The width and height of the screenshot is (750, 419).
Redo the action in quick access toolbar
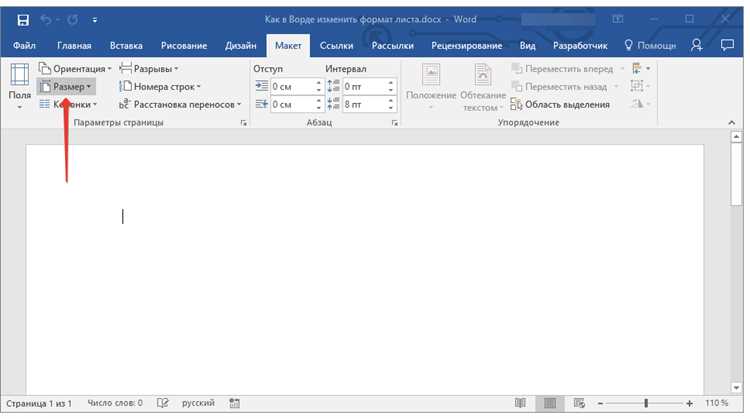pos(73,20)
